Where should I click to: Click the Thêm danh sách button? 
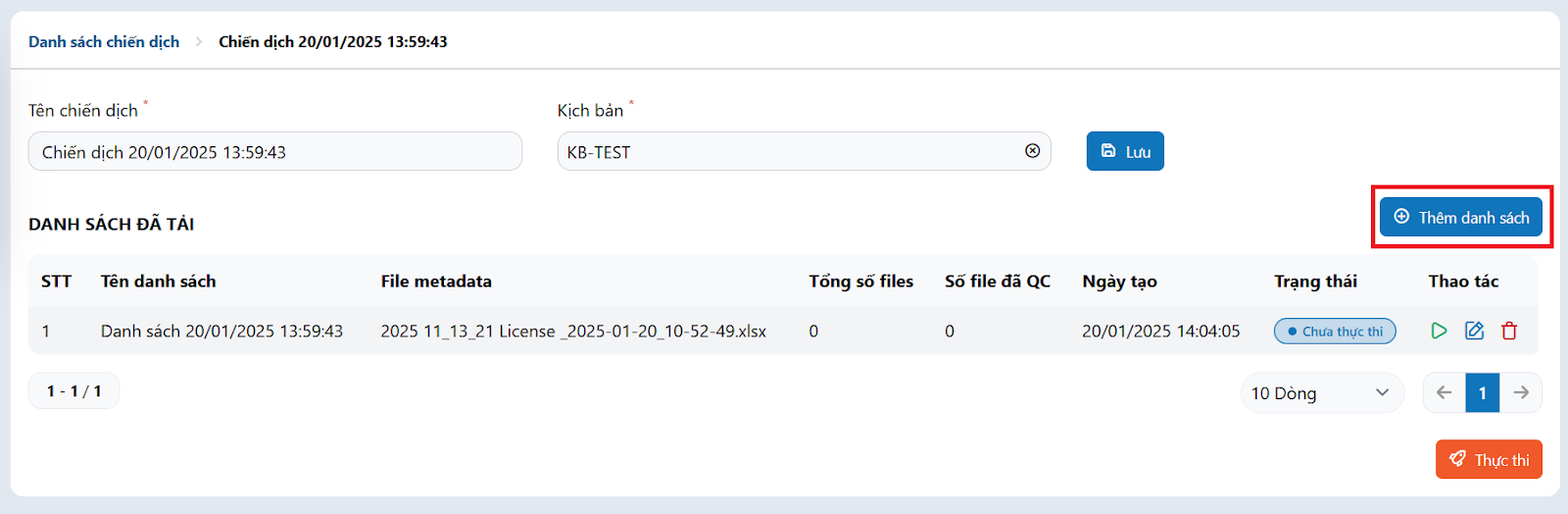1461,217
